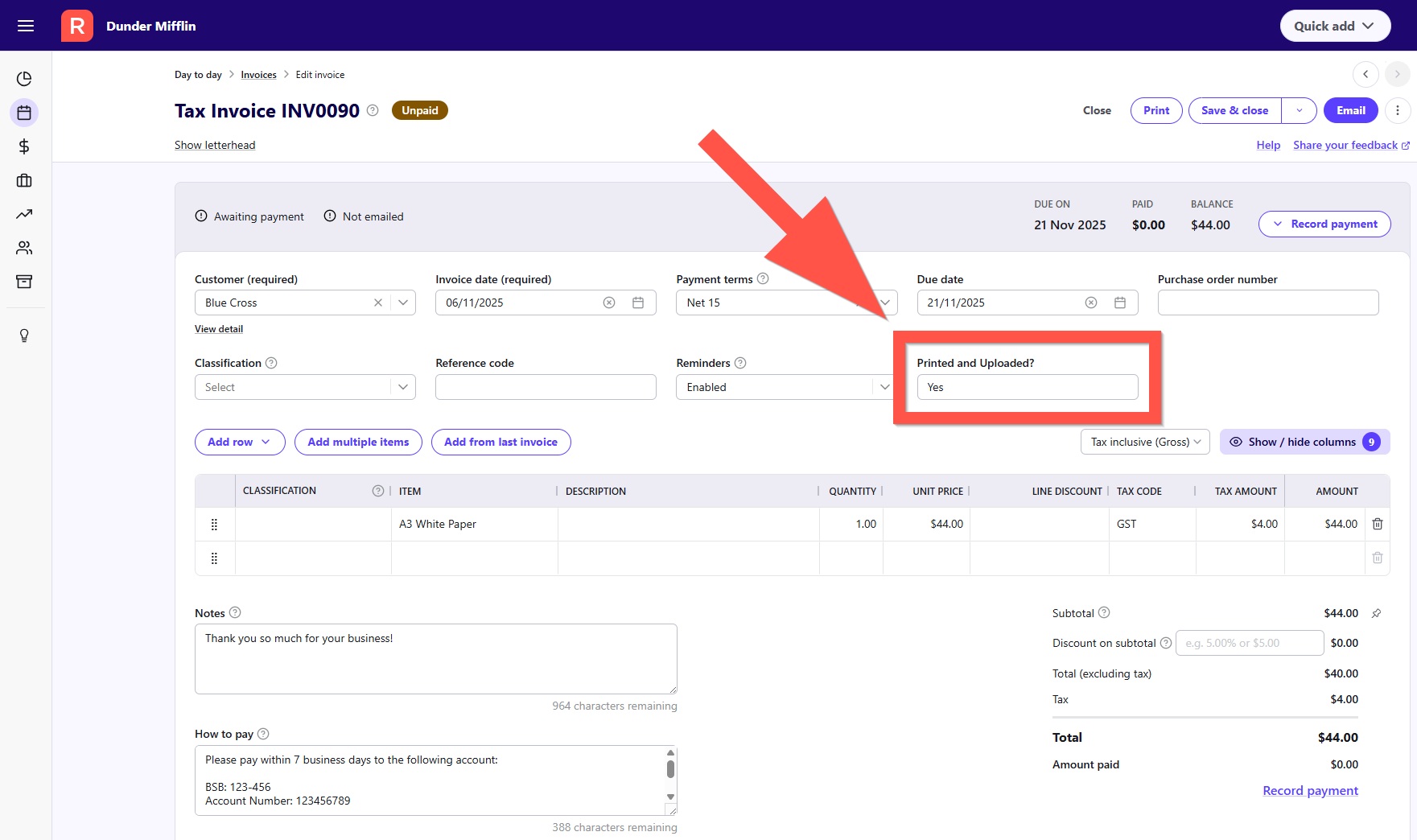This screenshot has height=840, width=1417.
Task: Click the Close button
Action: tap(1097, 110)
